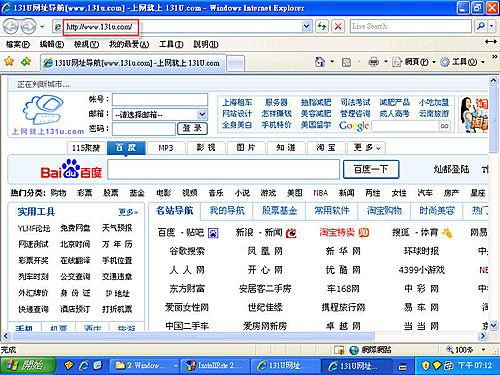500x375 pixels.
Task: Click the NBA hot category link
Action: pos(320,193)
